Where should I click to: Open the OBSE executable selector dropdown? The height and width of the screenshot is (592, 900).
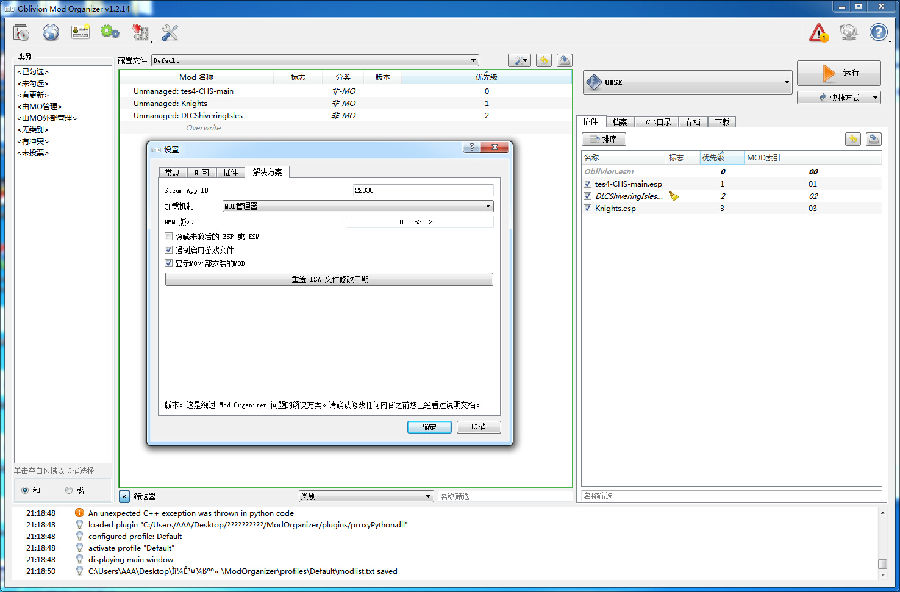pos(688,82)
